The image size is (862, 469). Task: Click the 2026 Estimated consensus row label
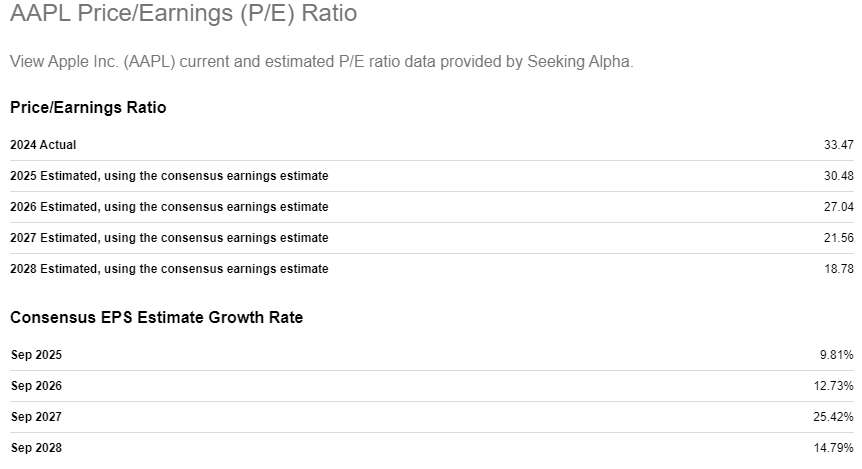[169, 207]
